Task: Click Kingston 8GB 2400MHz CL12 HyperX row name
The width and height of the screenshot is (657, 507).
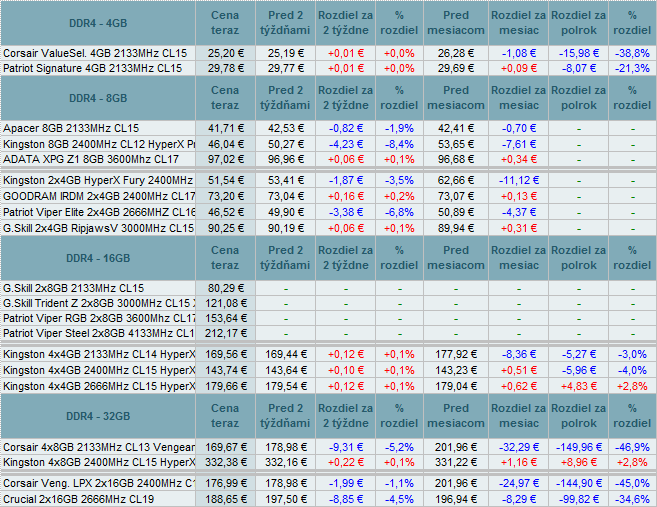Action: tap(99, 144)
